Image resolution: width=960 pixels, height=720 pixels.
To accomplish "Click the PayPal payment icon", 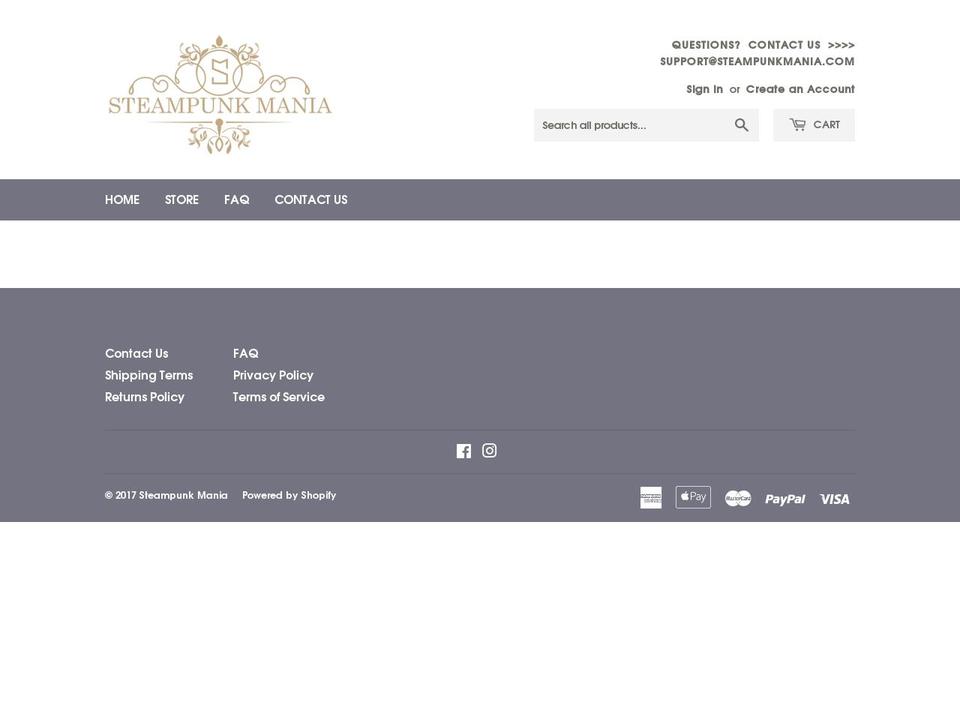I will [x=785, y=499].
